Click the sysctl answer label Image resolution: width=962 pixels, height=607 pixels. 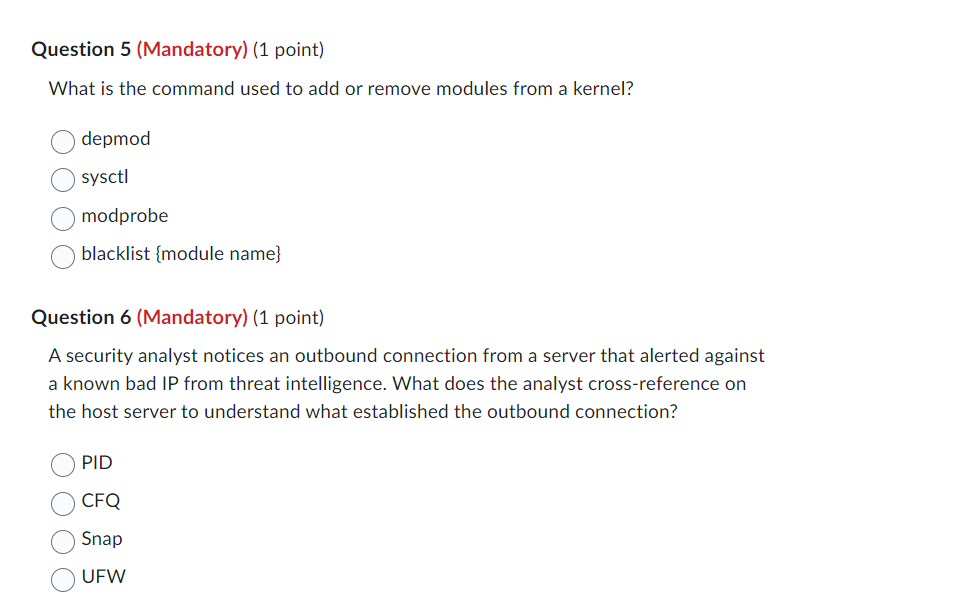point(106,177)
